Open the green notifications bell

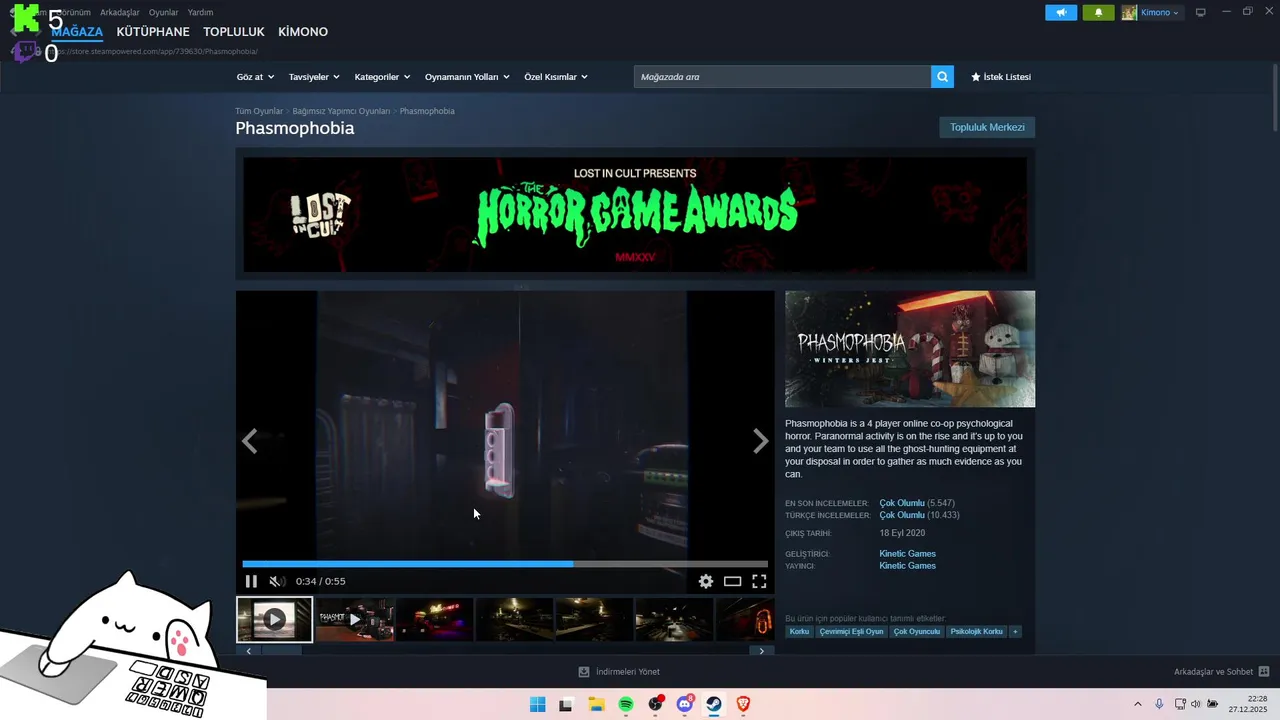[x=1098, y=12]
